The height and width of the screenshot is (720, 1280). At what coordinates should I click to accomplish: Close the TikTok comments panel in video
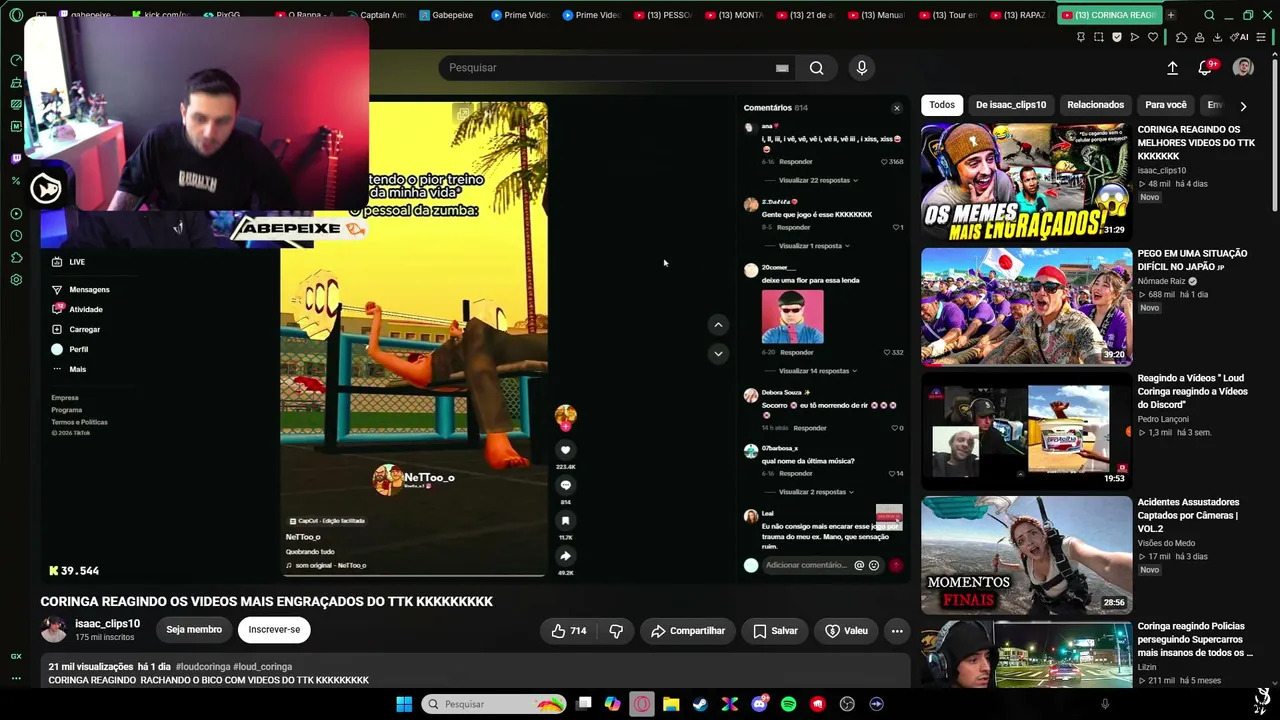tap(896, 108)
